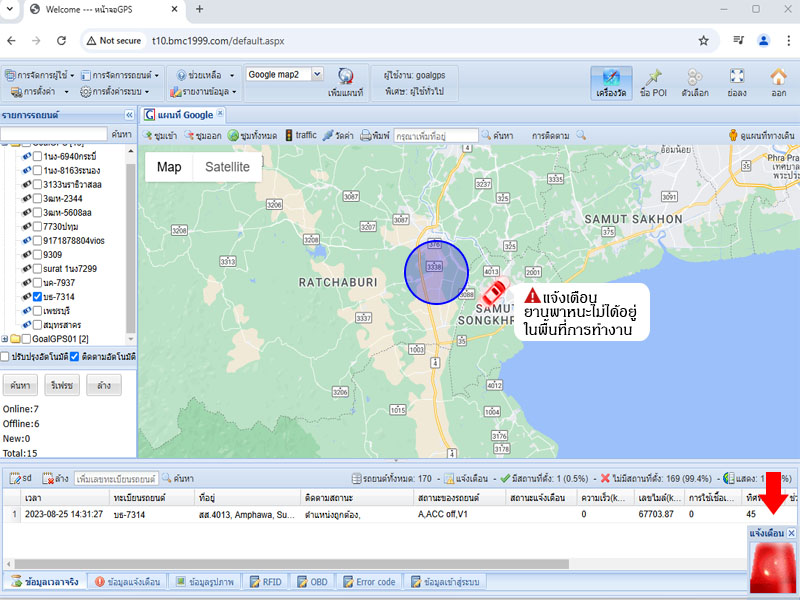Close the แจ้งเตือน alarm popup
This screenshot has width=800, height=600.
(x=791, y=533)
